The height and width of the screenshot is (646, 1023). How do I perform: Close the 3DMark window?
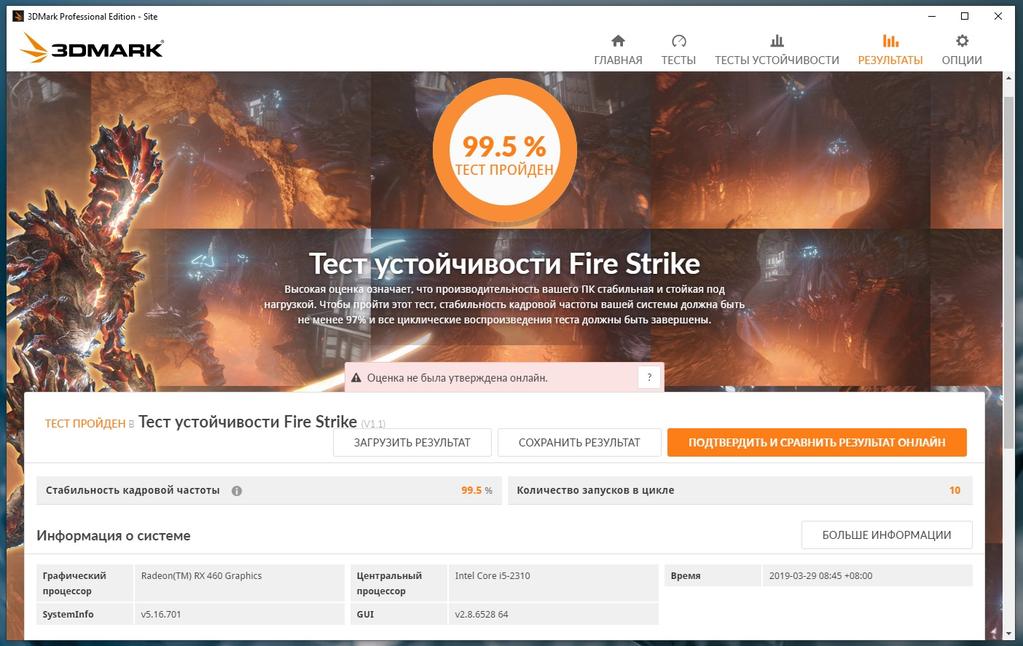coord(998,16)
